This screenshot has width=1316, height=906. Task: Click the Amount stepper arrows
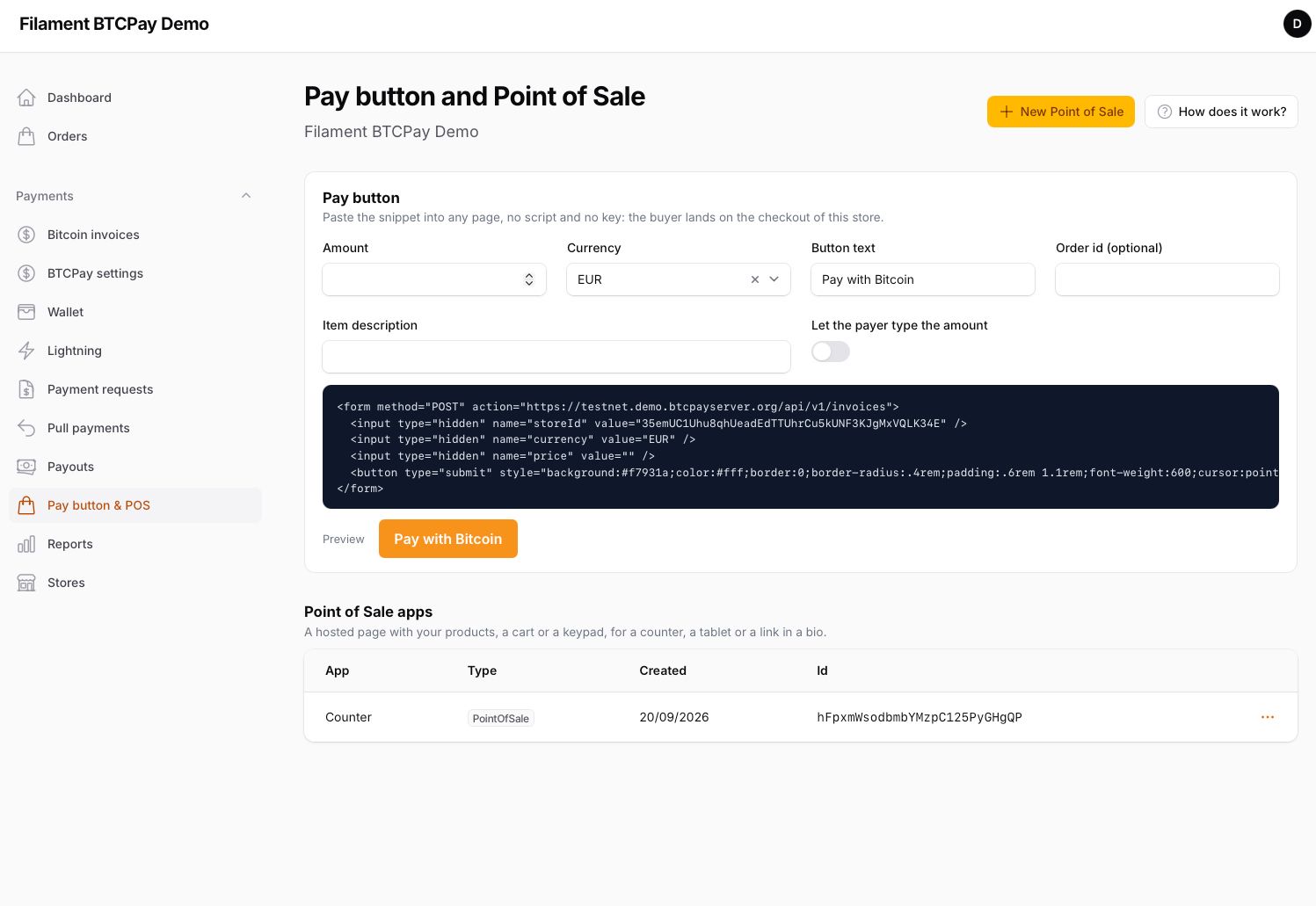coord(529,279)
